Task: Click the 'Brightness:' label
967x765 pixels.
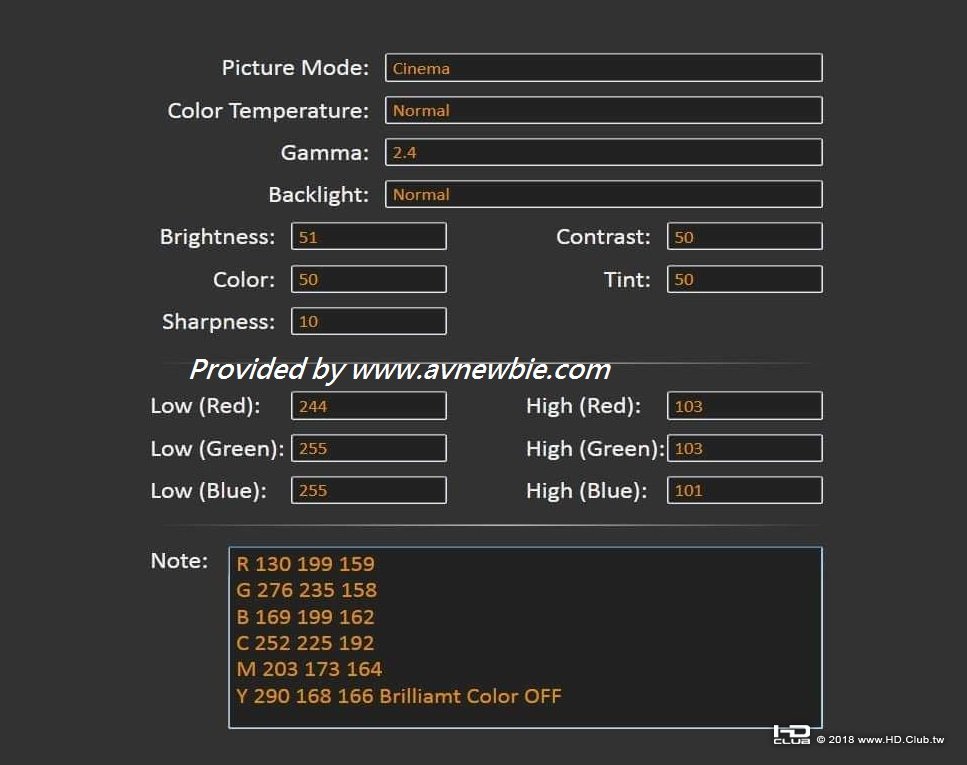Action: 217,238
